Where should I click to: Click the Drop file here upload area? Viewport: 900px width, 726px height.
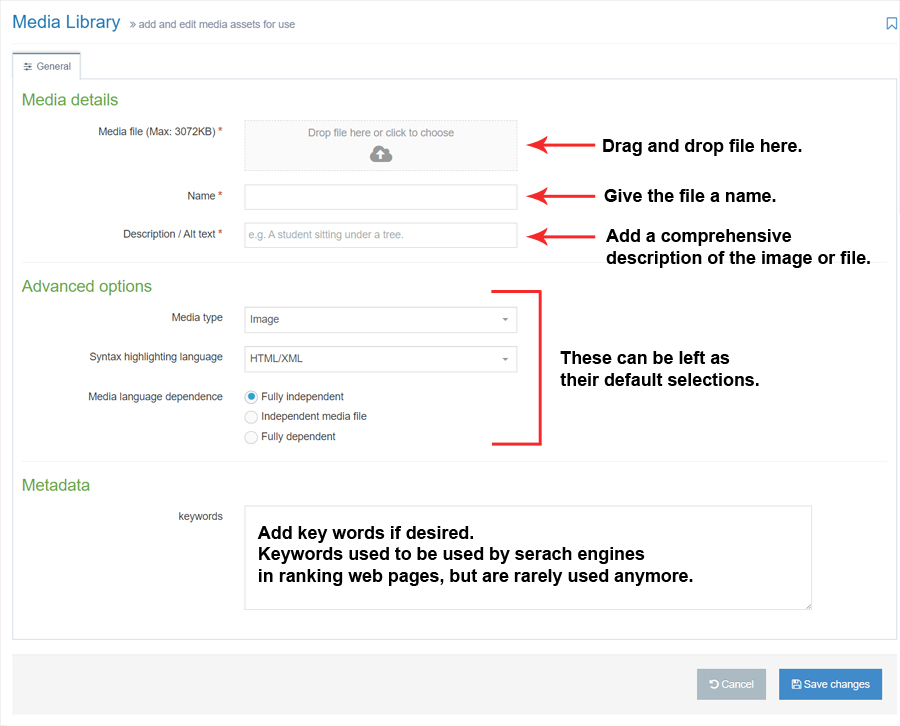click(381, 146)
